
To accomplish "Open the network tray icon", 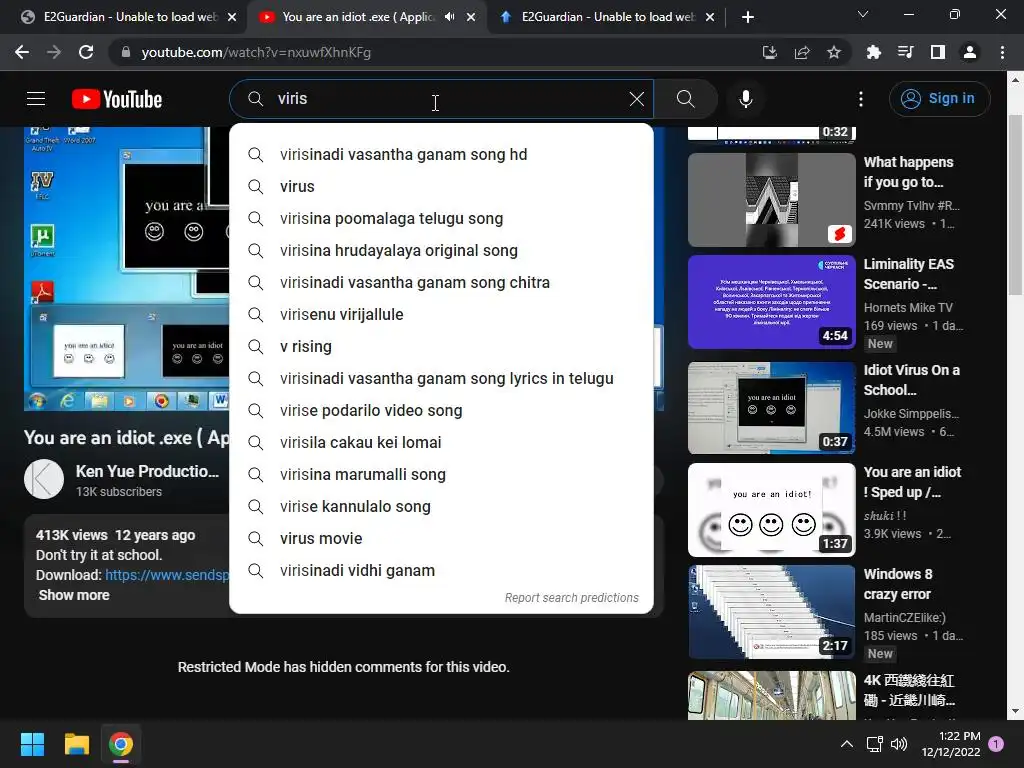I will [874, 744].
